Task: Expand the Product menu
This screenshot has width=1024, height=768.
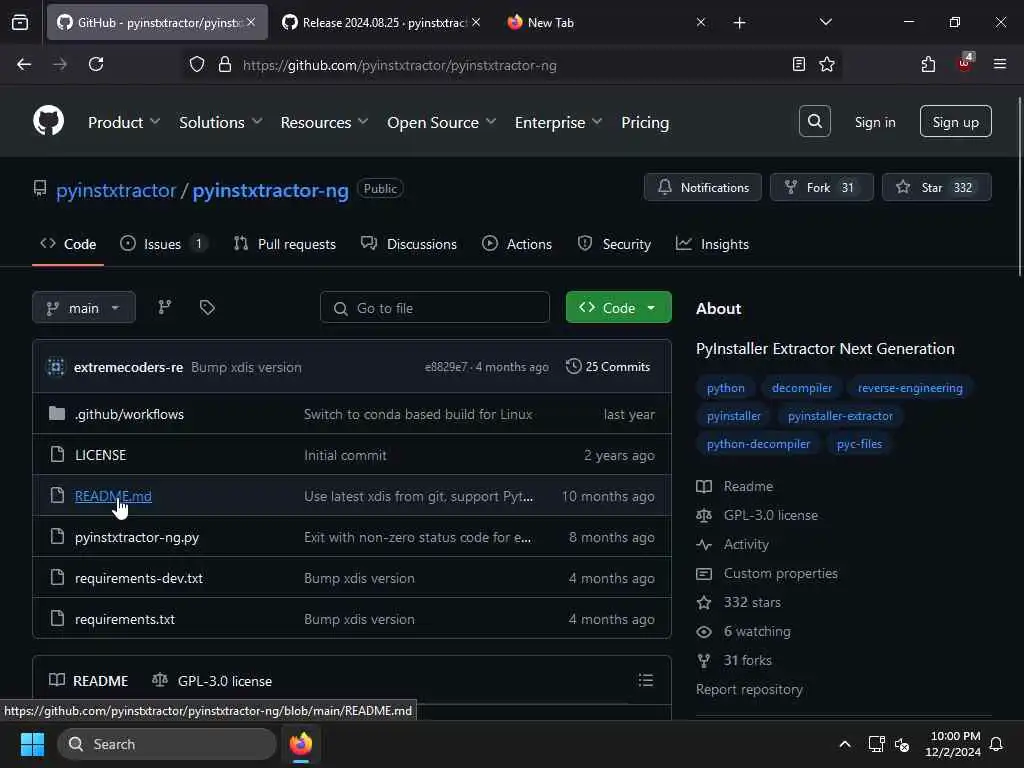Action: point(124,122)
